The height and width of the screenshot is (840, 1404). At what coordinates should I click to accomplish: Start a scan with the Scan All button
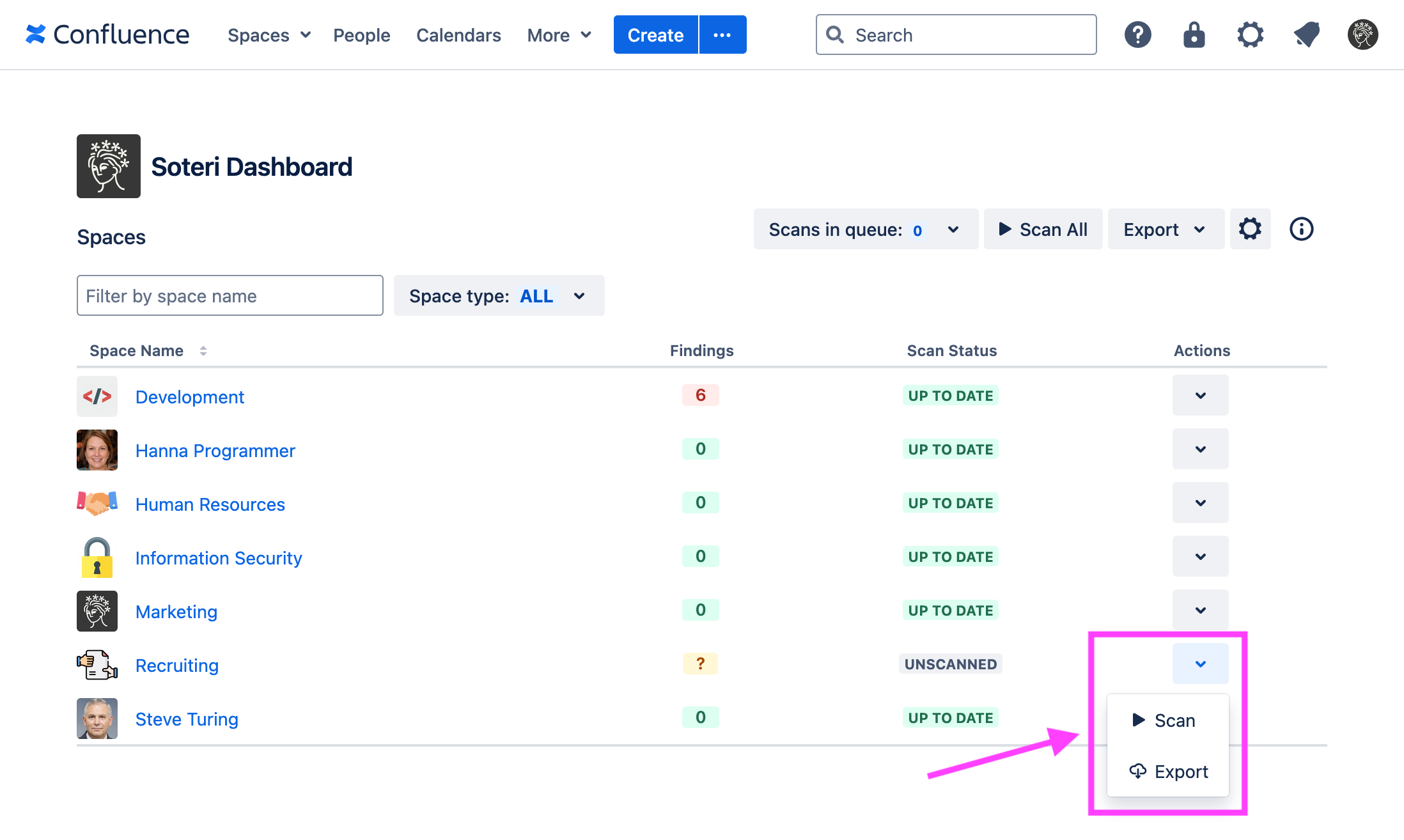(x=1043, y=229)
